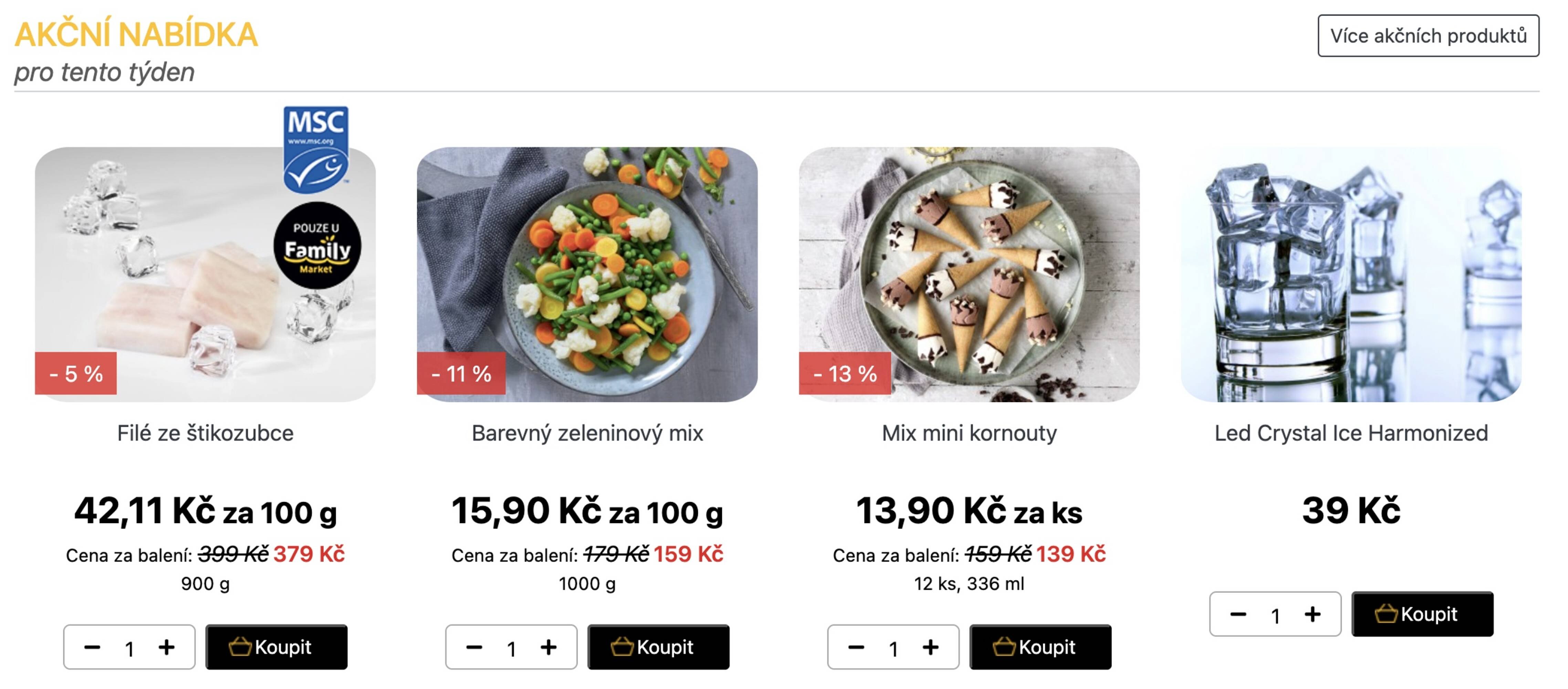The image size is (1568, 689).
Task: Open Led Crystal Ice Harmonized product link
Action: 1351,433
